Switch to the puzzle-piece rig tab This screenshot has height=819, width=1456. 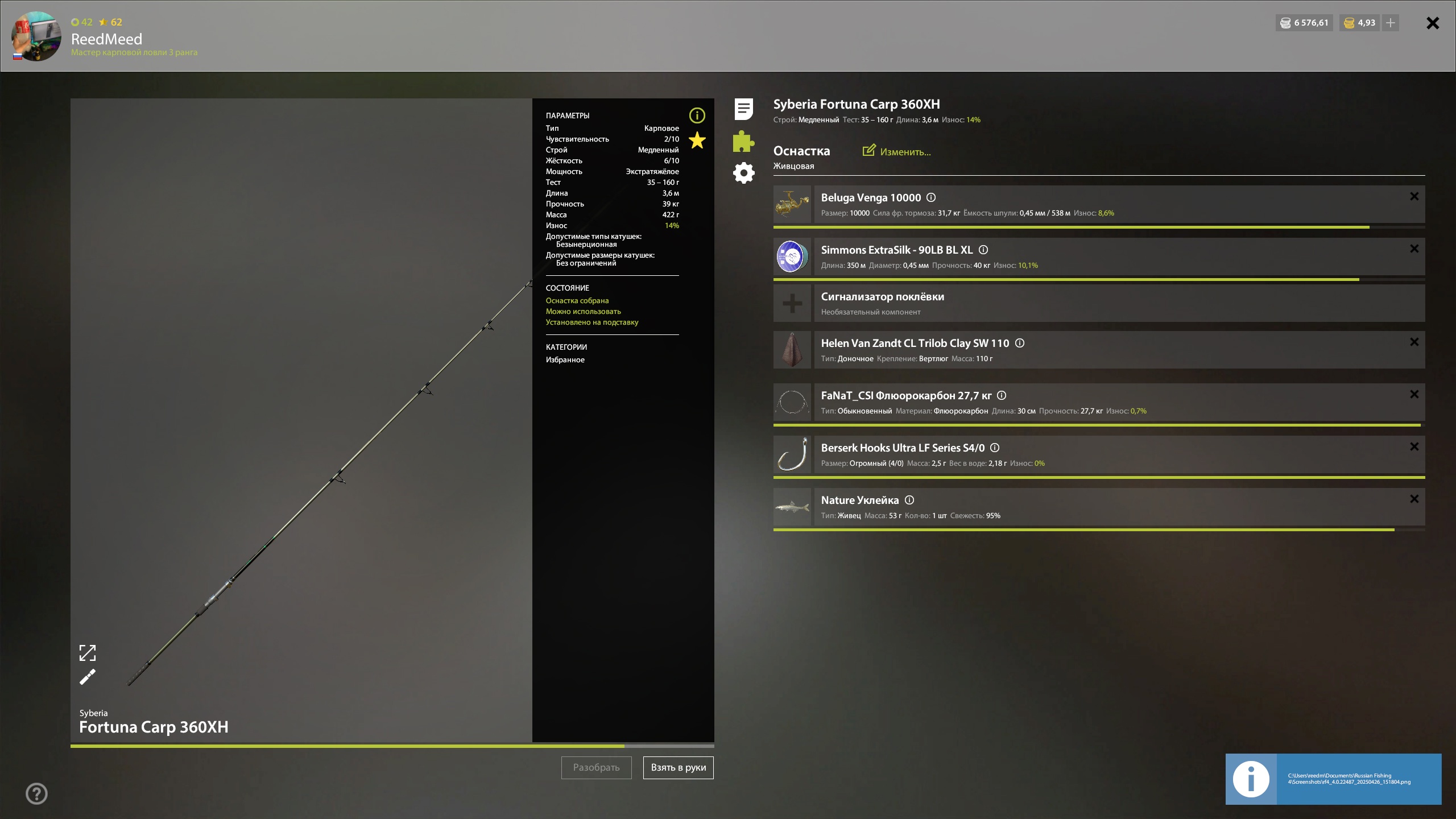click(x=743, y=141)
